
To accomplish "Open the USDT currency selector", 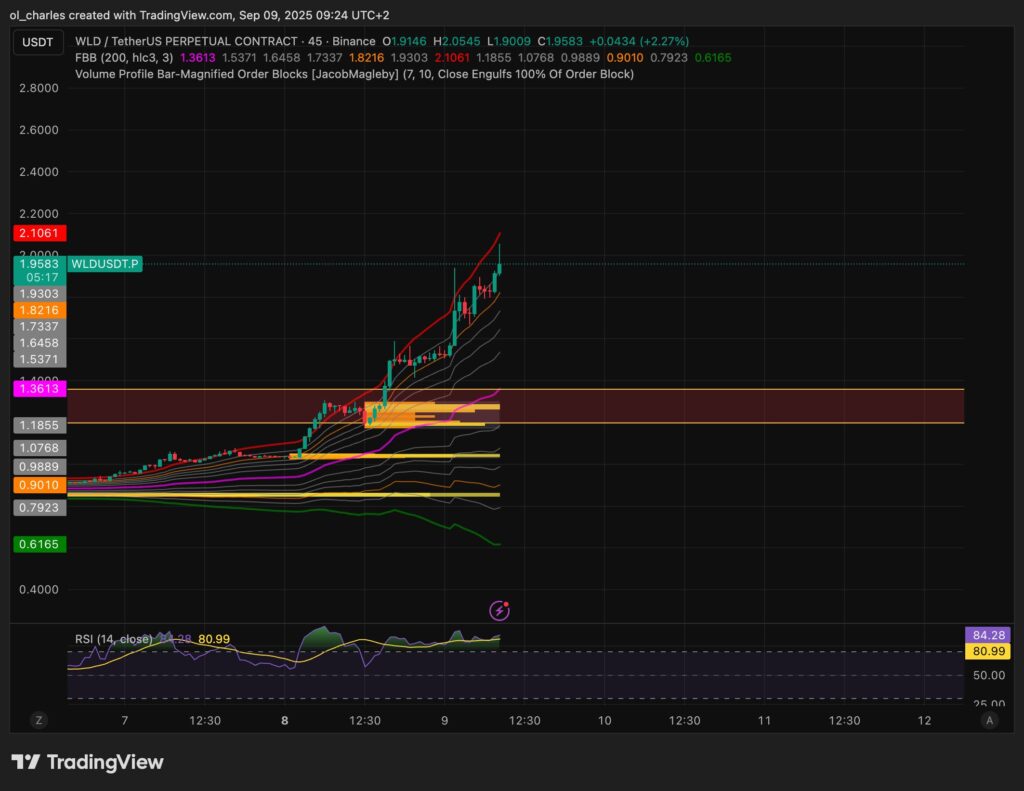I will [39, 42].
